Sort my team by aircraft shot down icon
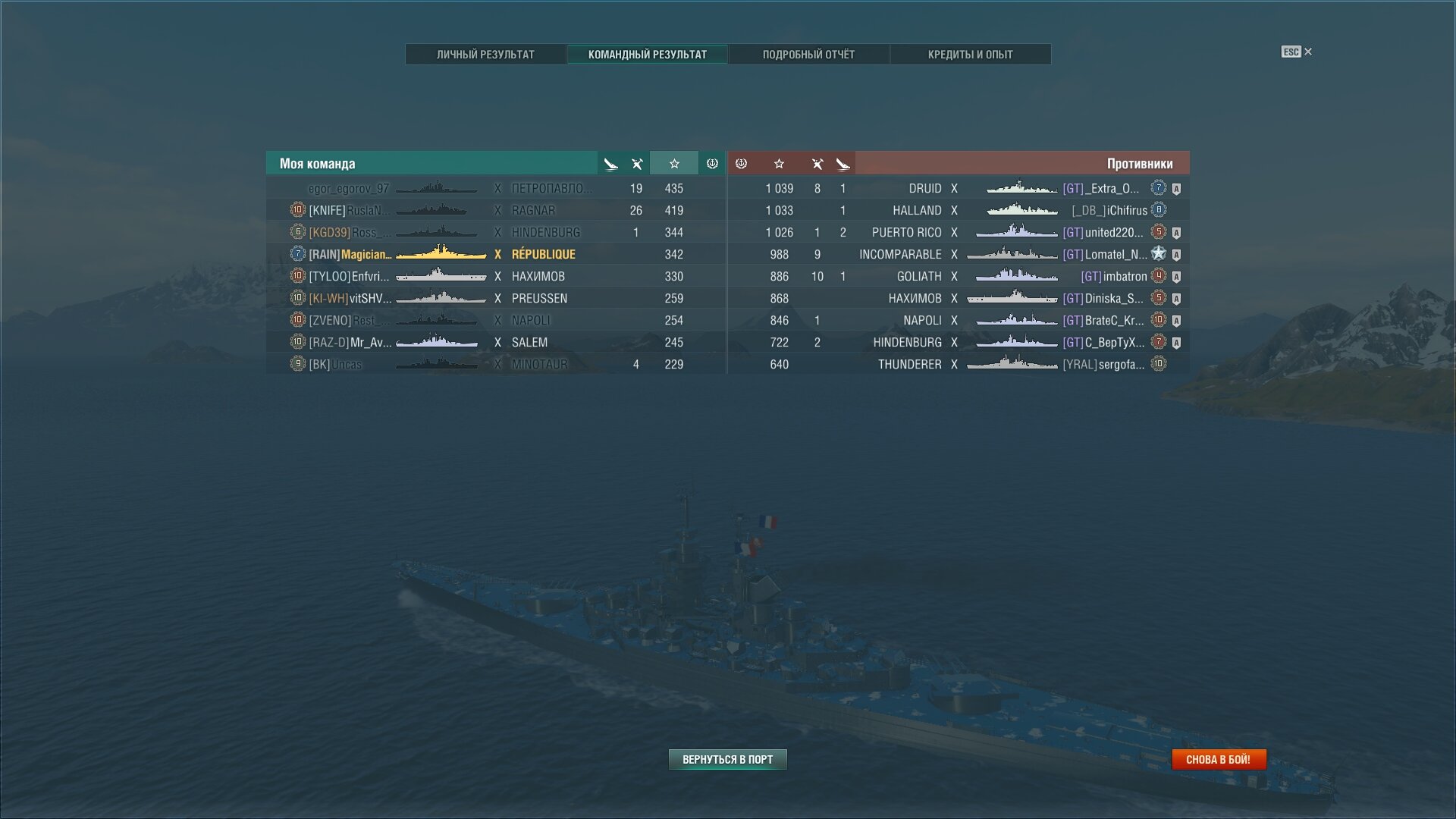1456x819 pixels. click(611, 164)
